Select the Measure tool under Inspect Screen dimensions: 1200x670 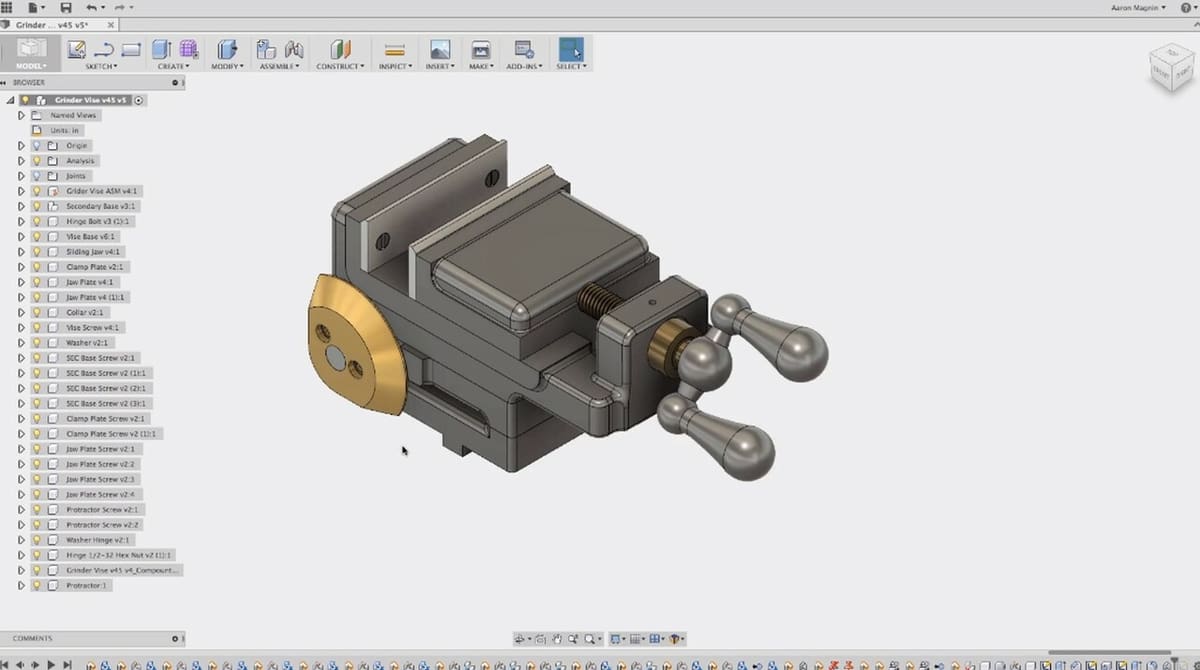394,49
